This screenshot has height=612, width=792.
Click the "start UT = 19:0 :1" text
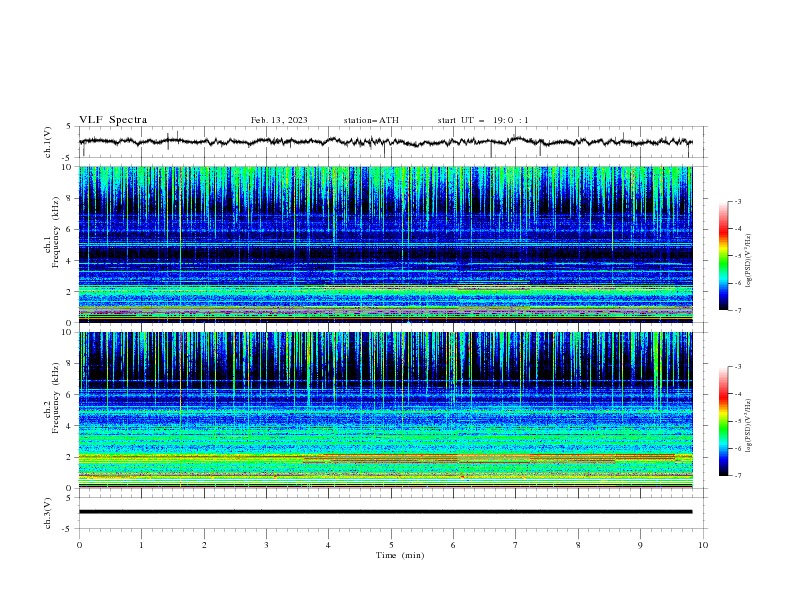tap(483, 120)
